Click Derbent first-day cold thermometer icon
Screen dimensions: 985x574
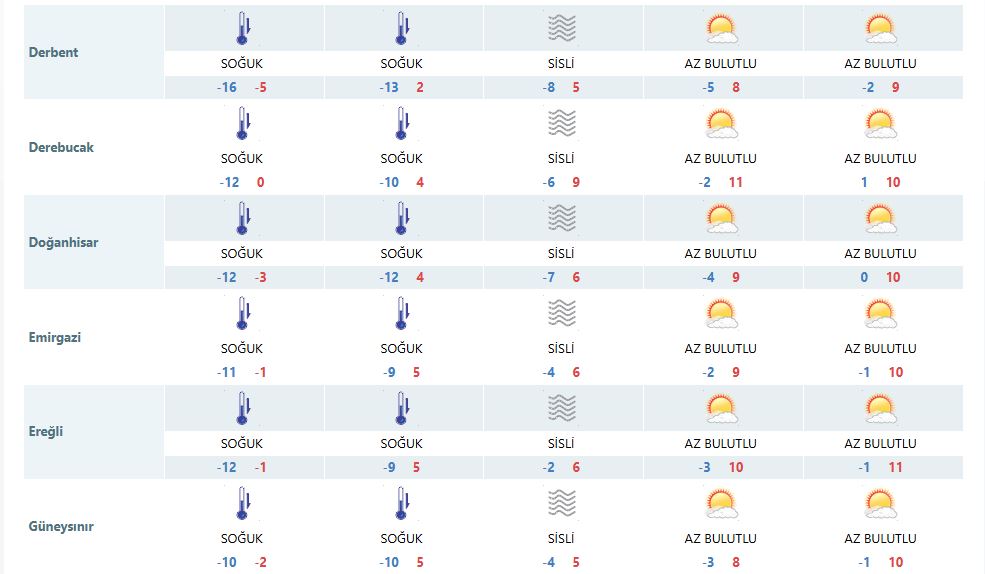[242, 28]
